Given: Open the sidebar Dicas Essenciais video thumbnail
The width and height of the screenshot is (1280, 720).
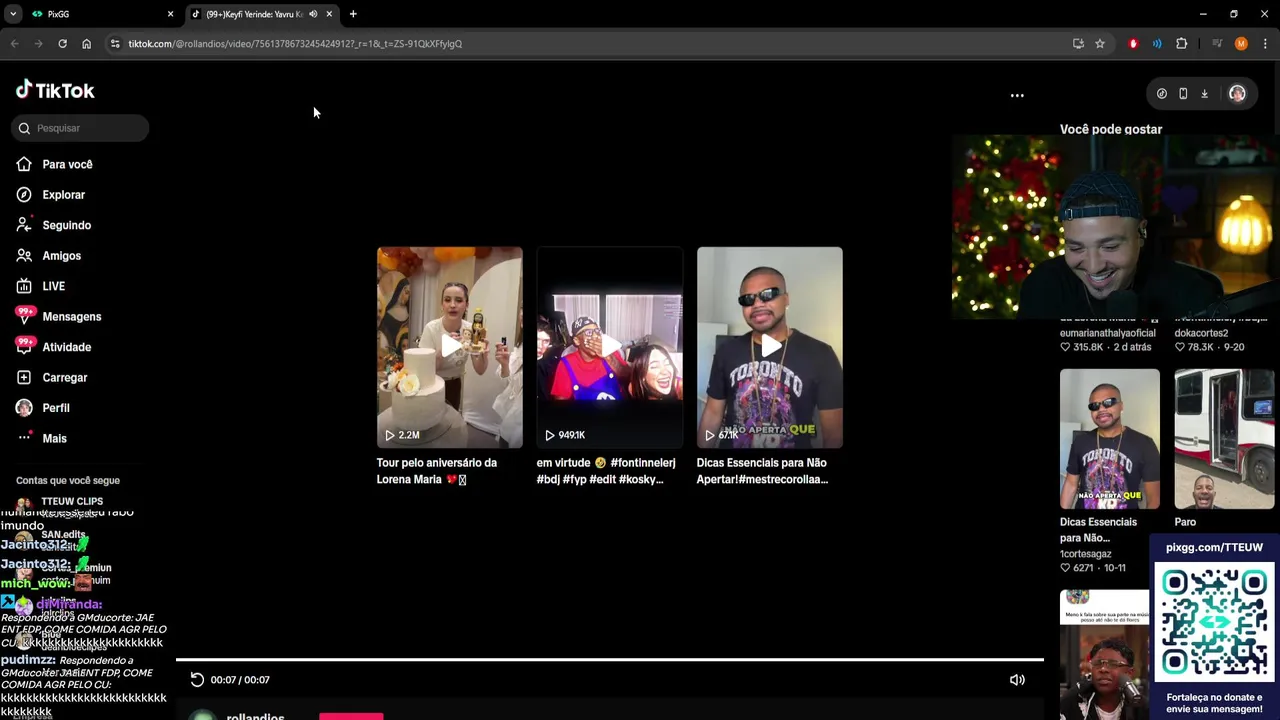Looking at the screenshot, I should coord(1110,439).
